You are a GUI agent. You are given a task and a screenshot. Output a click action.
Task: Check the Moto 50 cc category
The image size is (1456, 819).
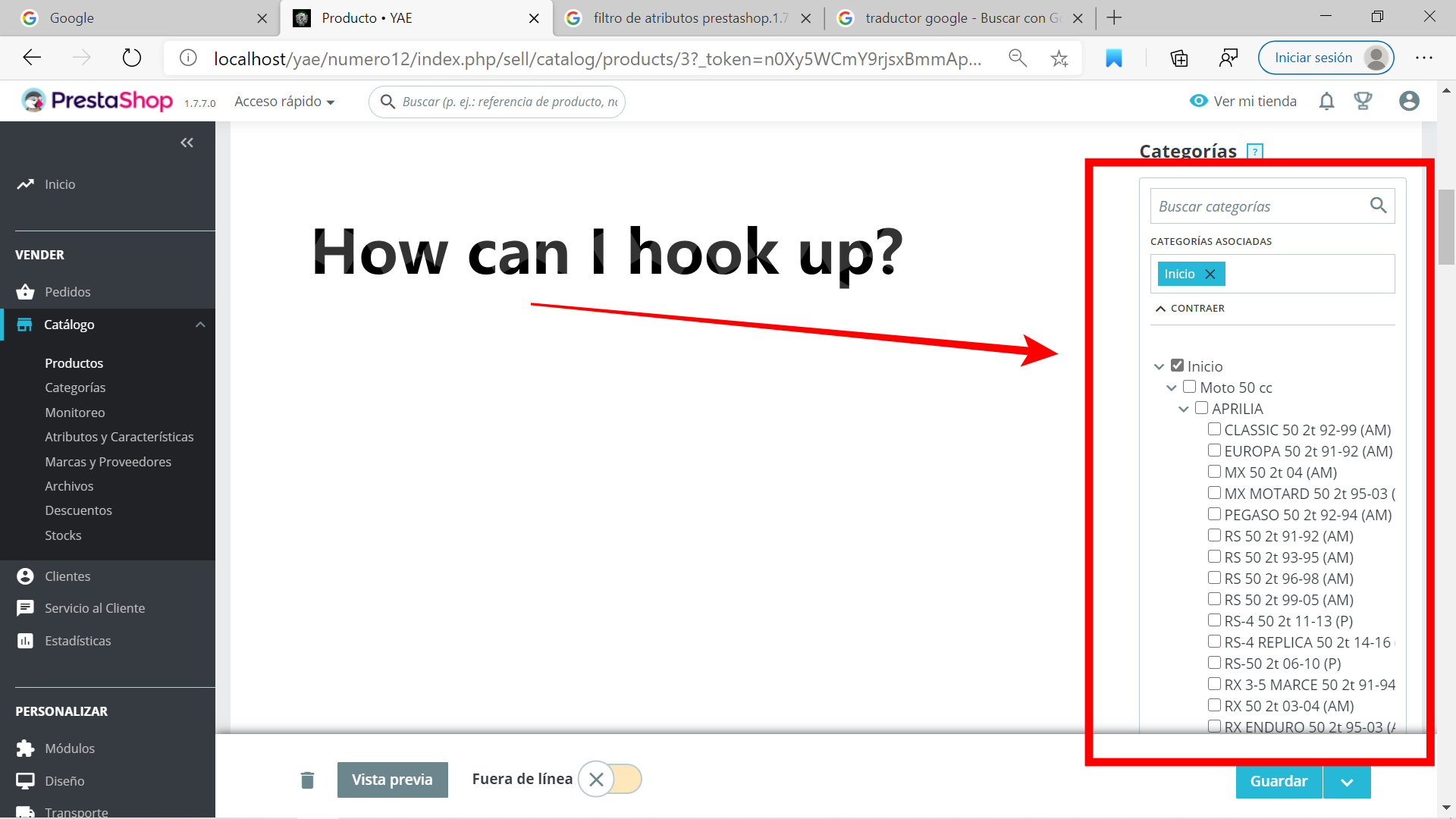pos(1189,387)
